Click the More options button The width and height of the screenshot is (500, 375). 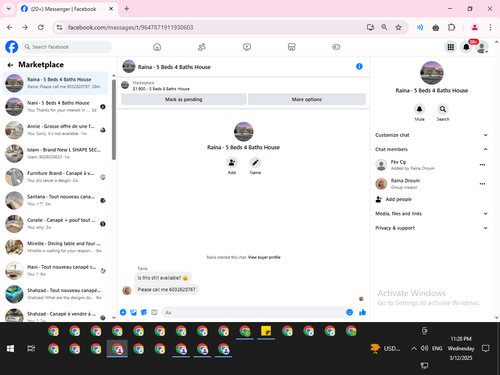coord(307,99)
